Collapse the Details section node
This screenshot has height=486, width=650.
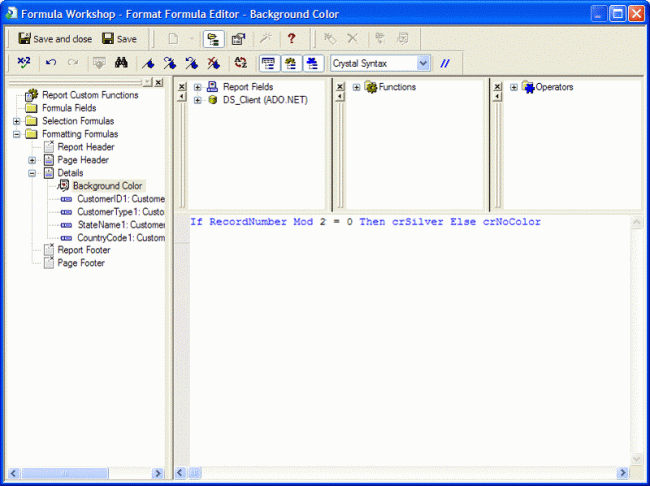coord(32,173)
